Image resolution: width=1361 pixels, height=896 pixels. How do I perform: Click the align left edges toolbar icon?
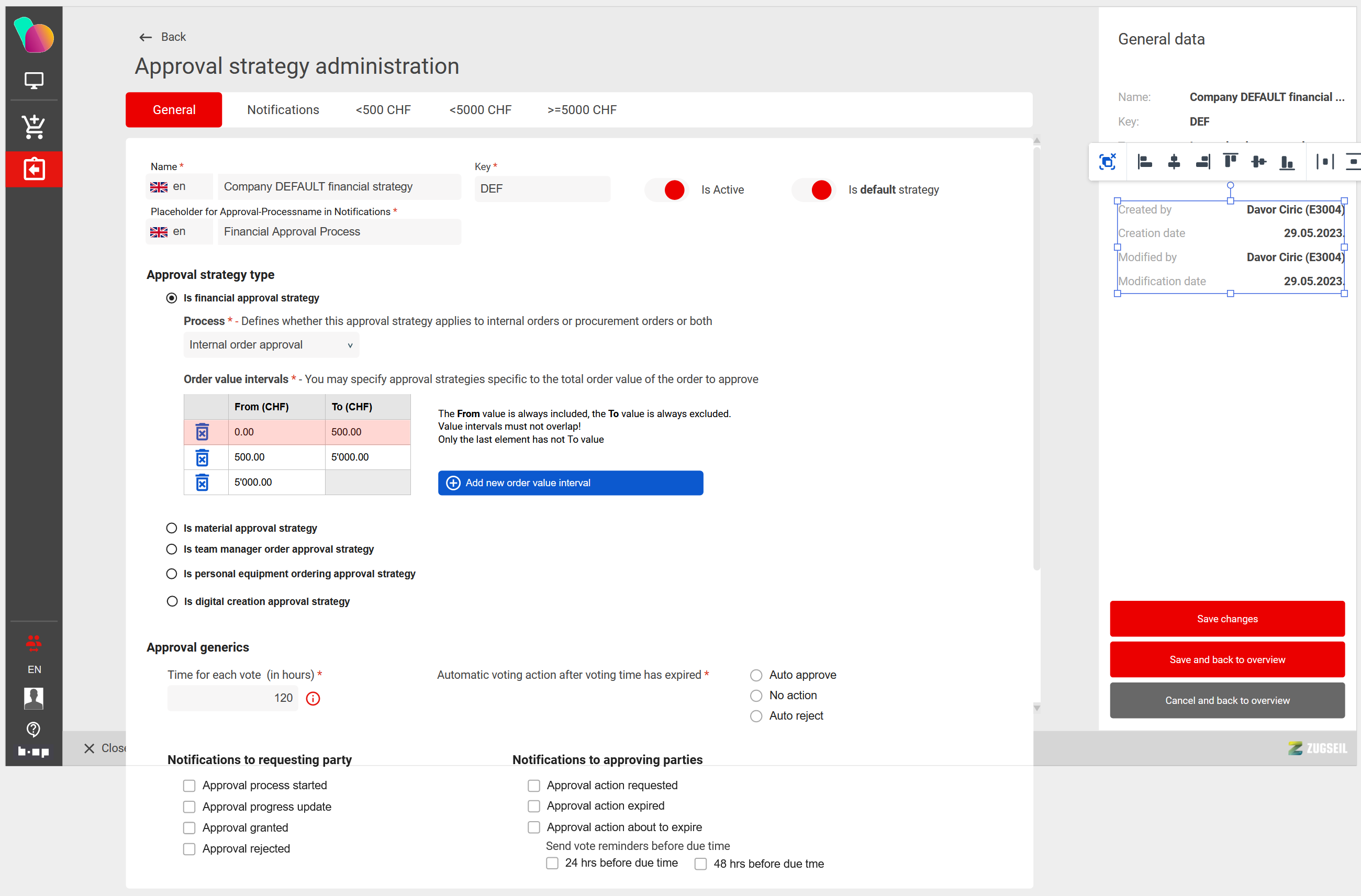point(1144,162)
